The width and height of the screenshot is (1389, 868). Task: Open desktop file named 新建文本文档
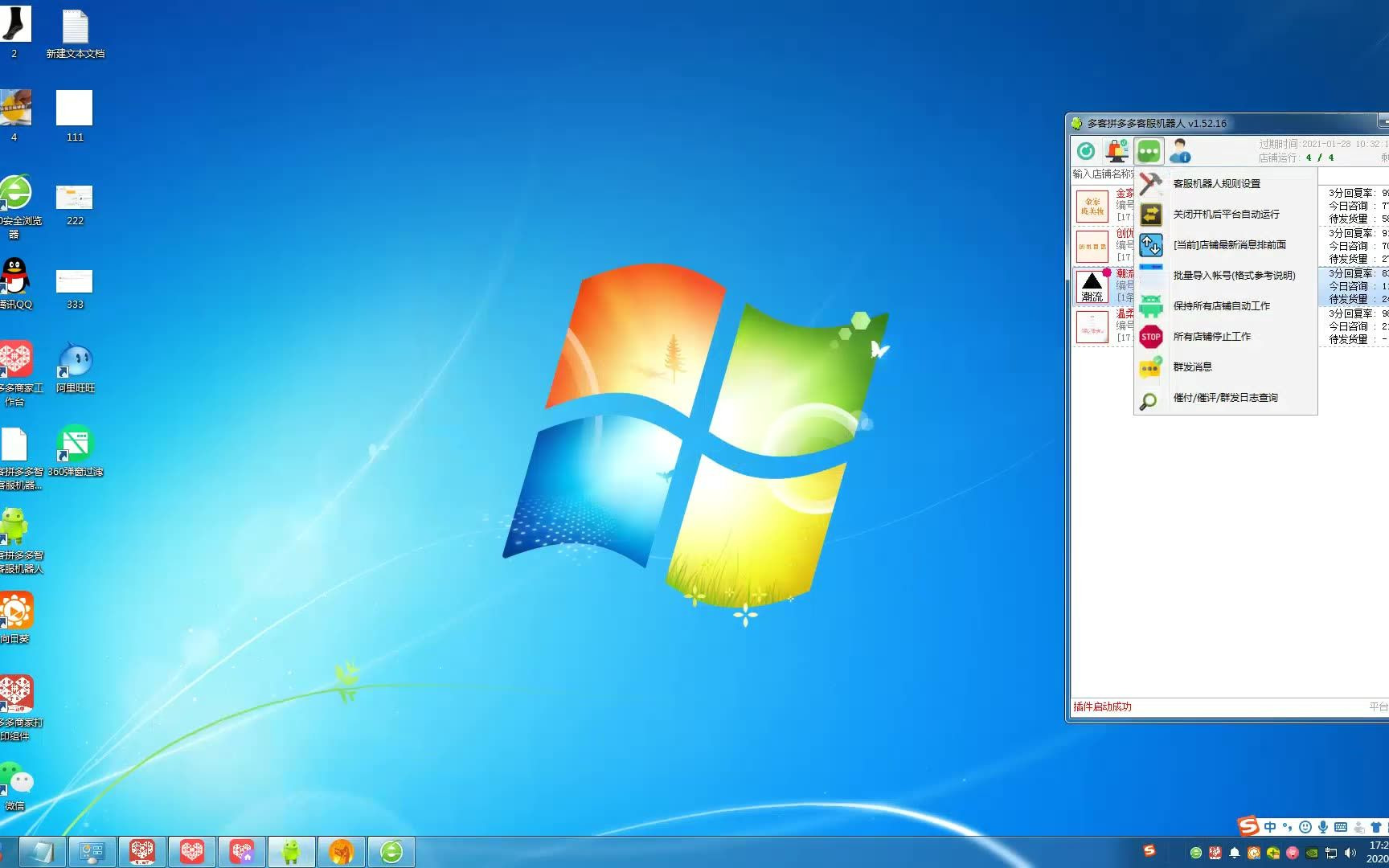point(76,34)
